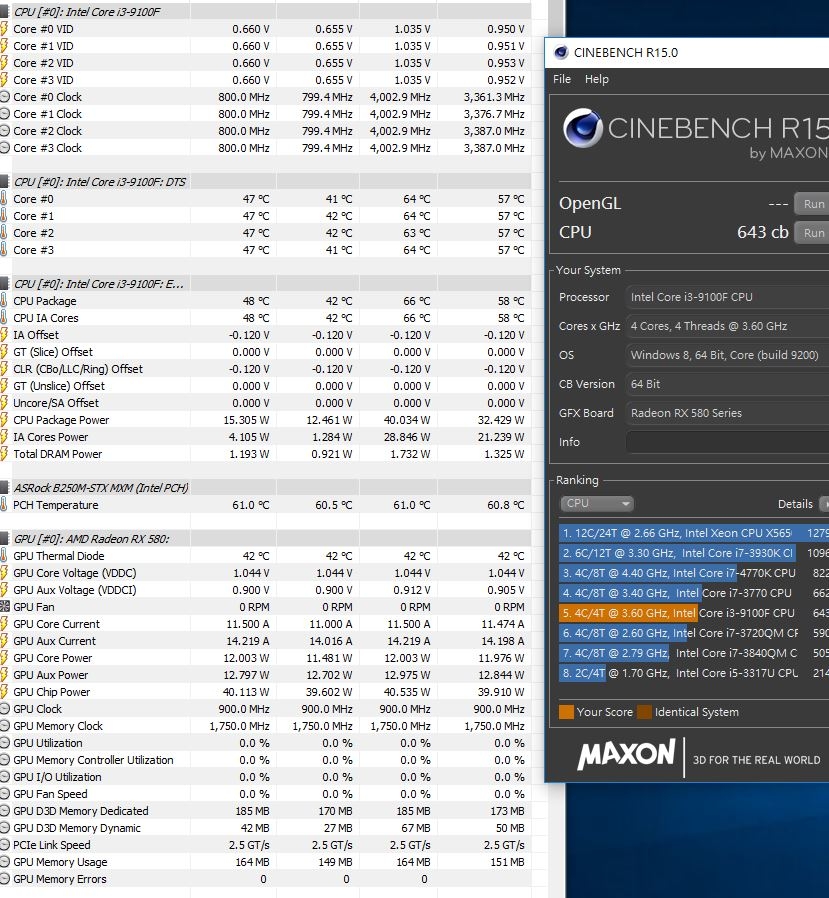Select the IA Cores Power sensor row
Screen dimensions: 829x898
266,437
